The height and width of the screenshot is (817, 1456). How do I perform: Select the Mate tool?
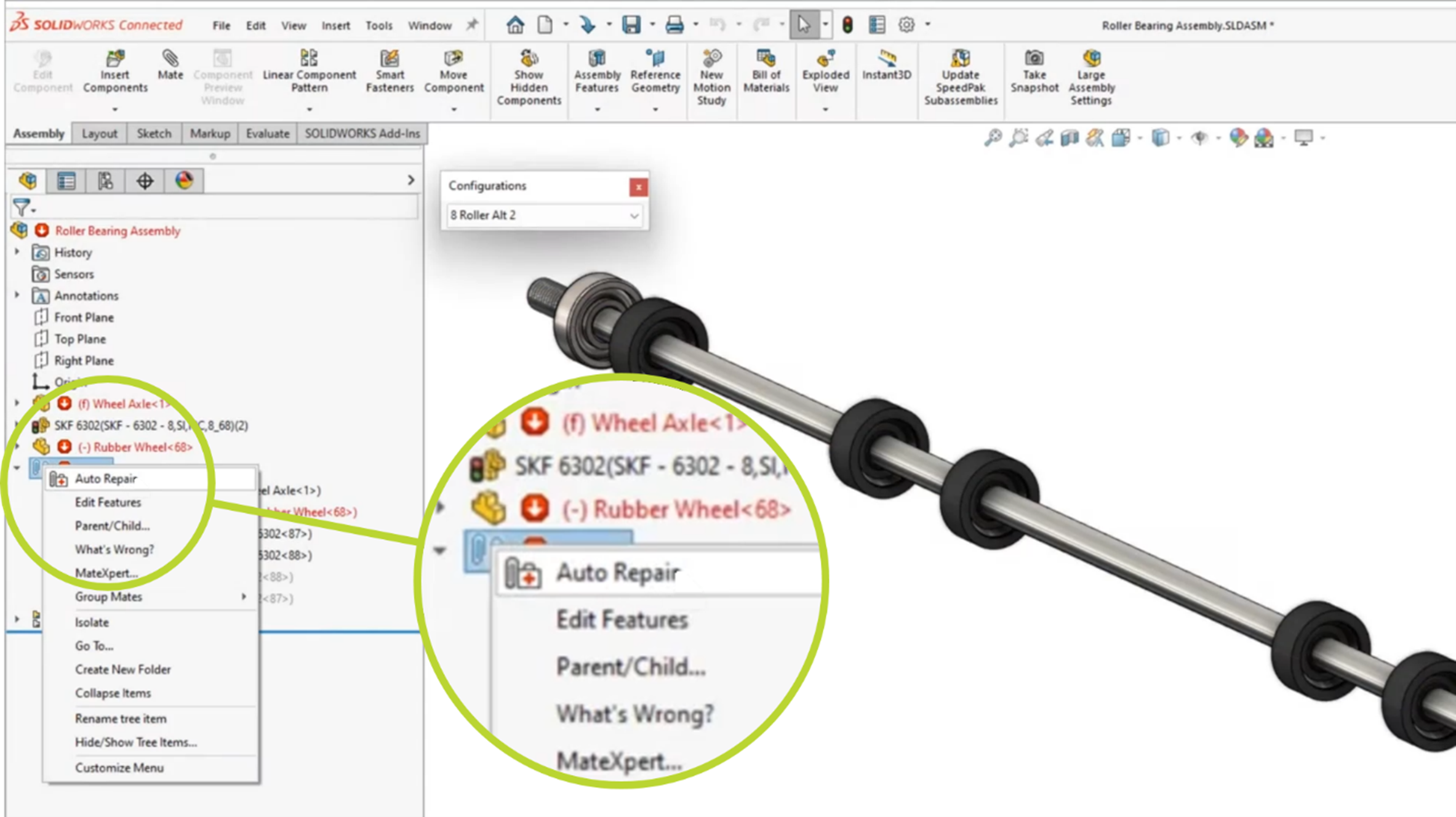(x=170, y=65)
